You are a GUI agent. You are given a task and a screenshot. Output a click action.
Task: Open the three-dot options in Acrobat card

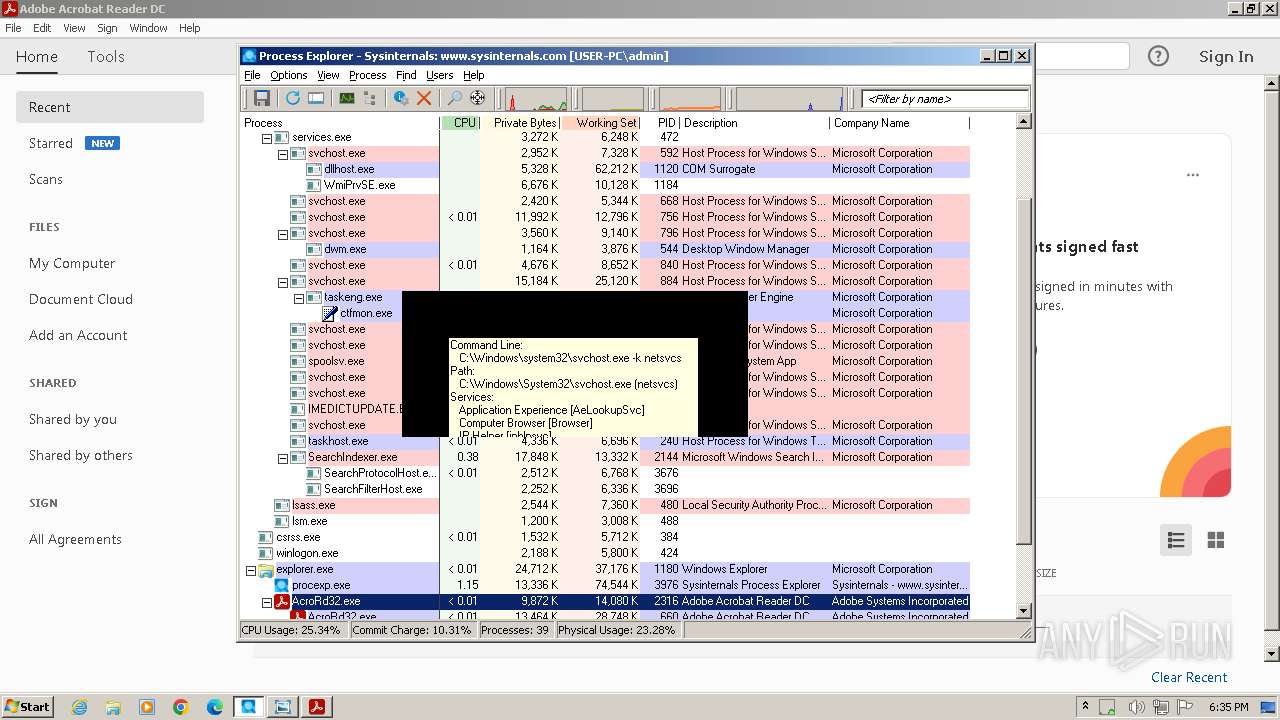1192,175
